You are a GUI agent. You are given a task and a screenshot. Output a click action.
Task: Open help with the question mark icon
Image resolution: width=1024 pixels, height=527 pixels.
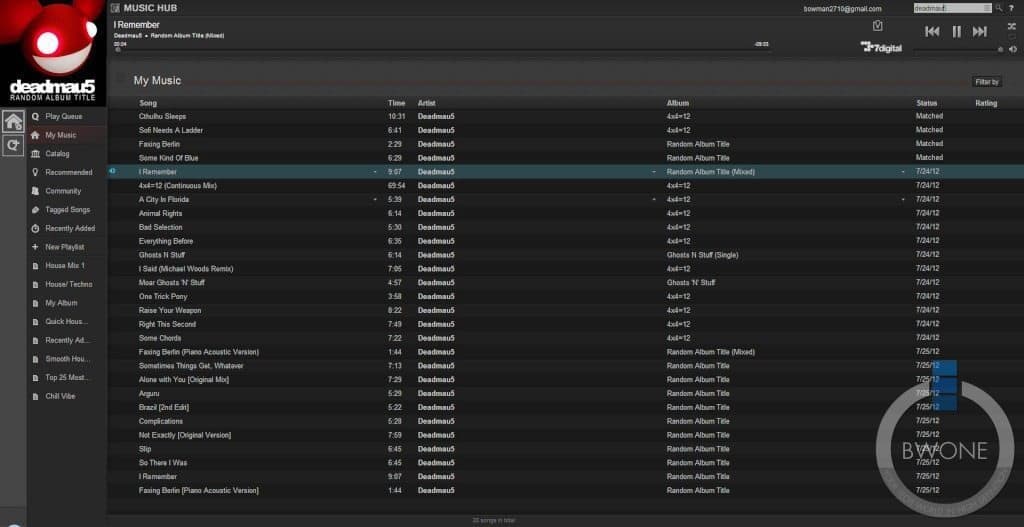coord(1012,8)
